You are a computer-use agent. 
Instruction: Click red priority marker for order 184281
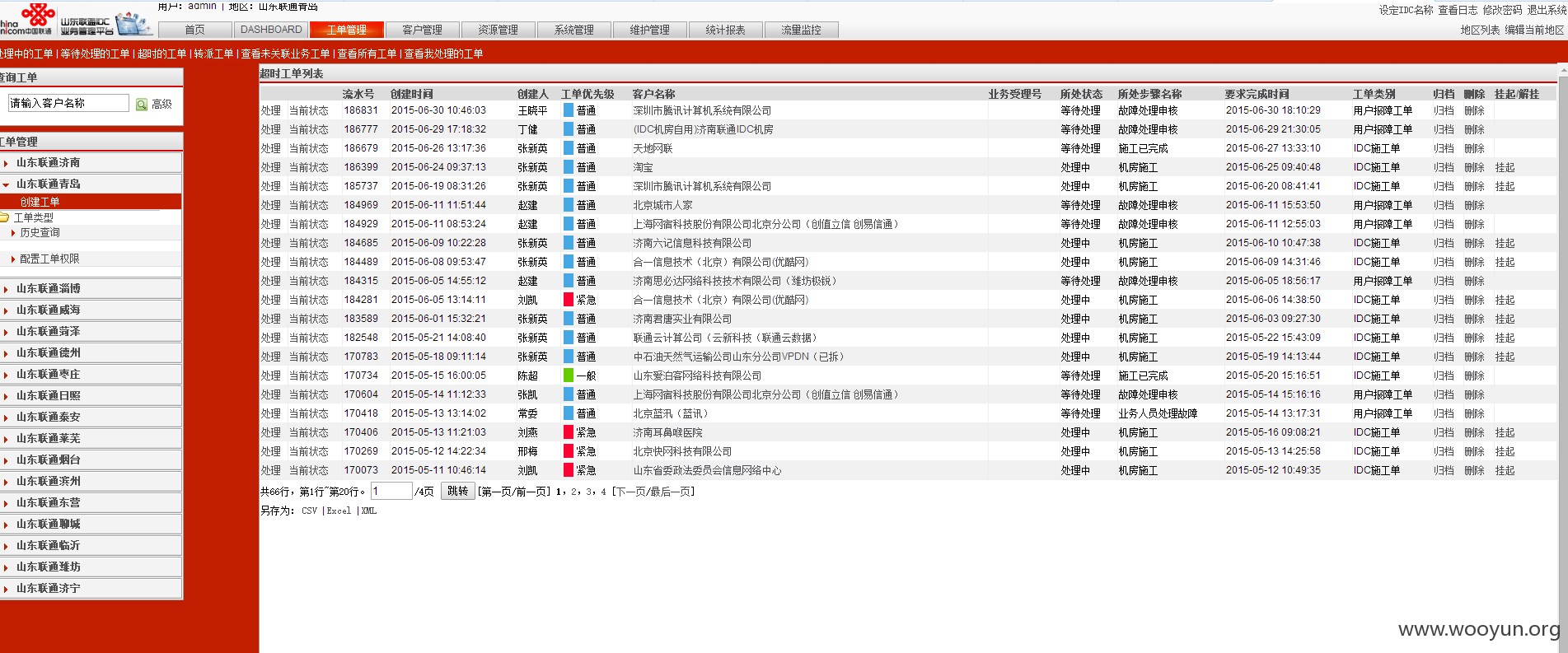click(x=569, y=300)
